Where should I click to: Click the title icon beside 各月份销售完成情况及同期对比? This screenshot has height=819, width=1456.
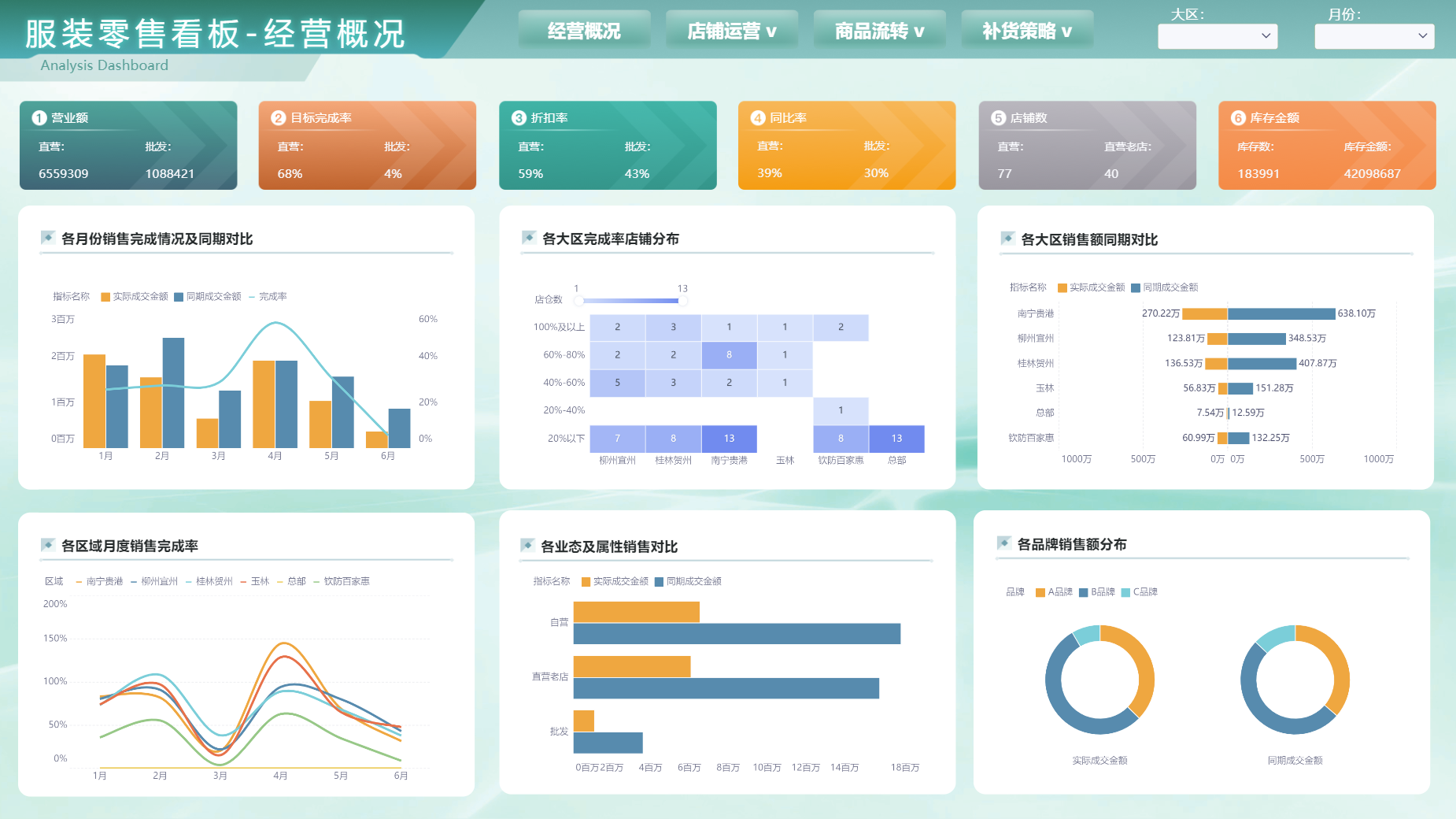coord(47,238)
